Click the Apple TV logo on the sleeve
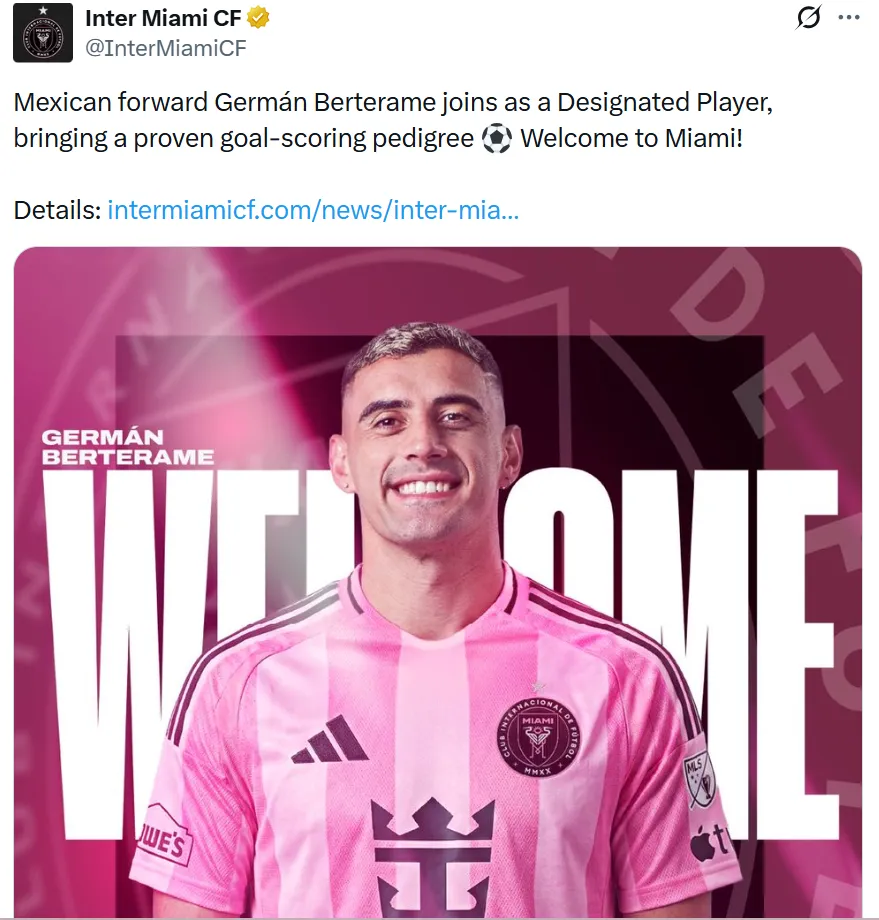Screen dimensions: 879x920 [711, 841]
